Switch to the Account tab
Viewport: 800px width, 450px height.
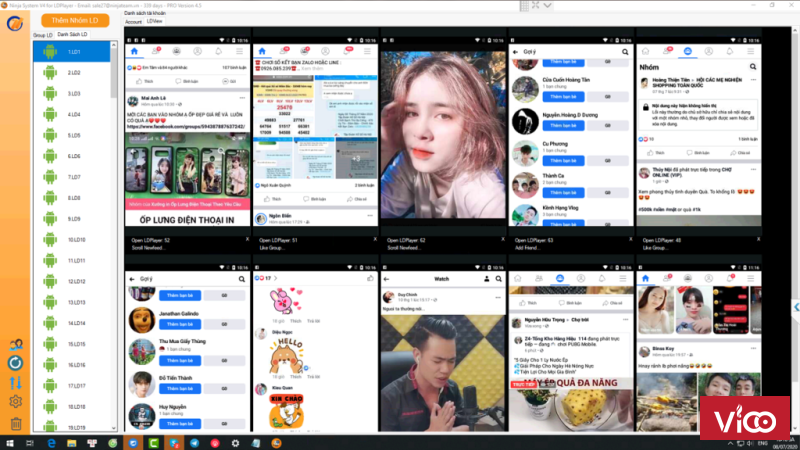pyautogui.click(x=134, y=21)
